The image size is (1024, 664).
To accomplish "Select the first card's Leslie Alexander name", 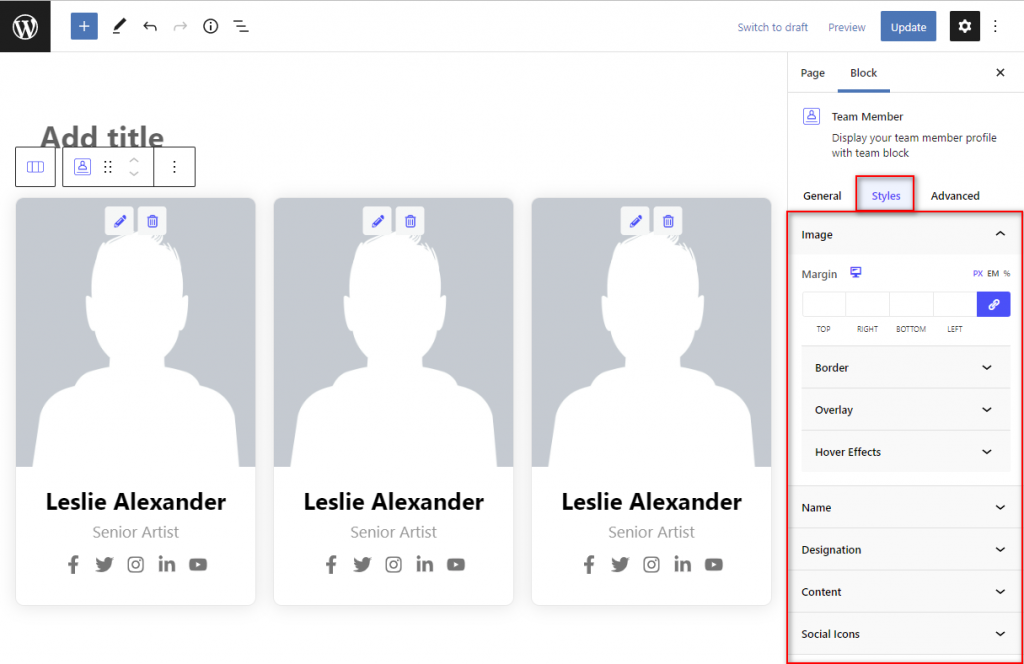I will click(x=136, y=501).
